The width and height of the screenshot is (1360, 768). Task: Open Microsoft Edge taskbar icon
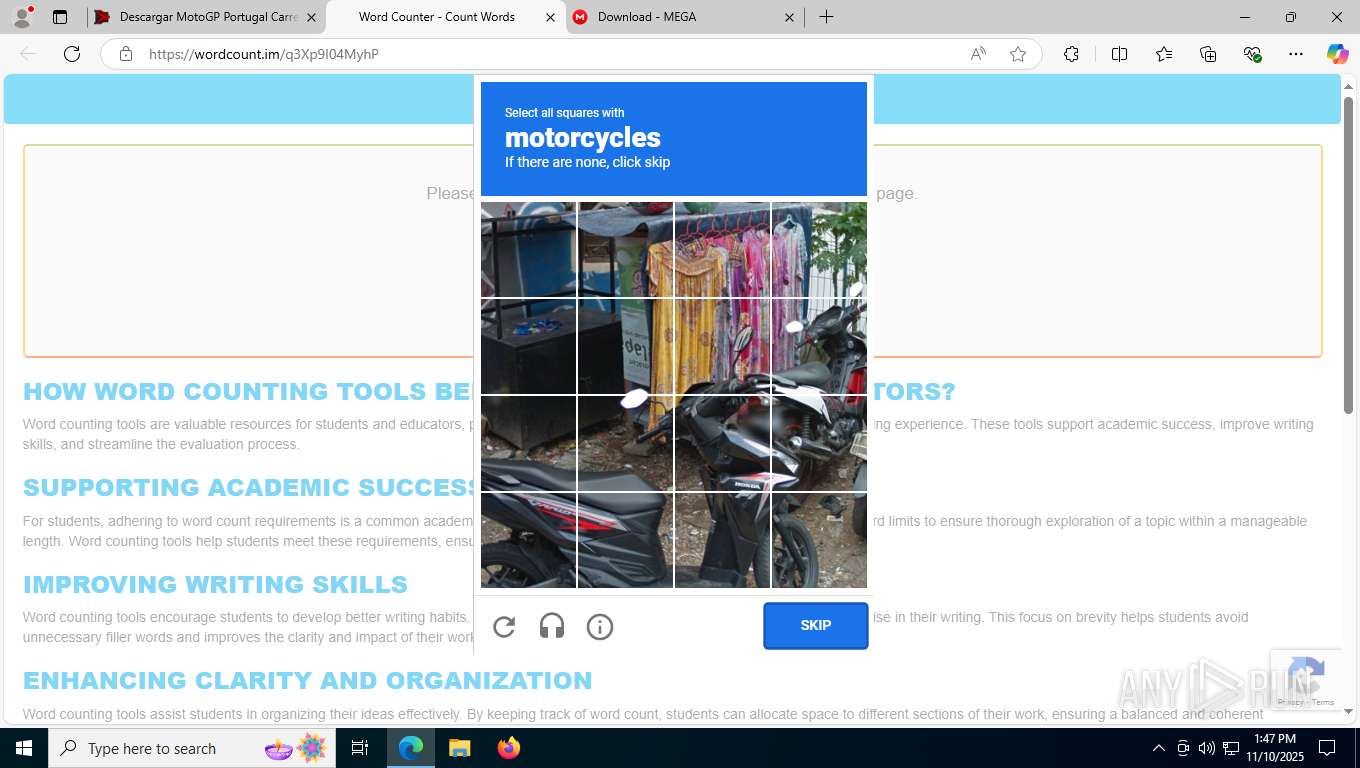(411, 748)
